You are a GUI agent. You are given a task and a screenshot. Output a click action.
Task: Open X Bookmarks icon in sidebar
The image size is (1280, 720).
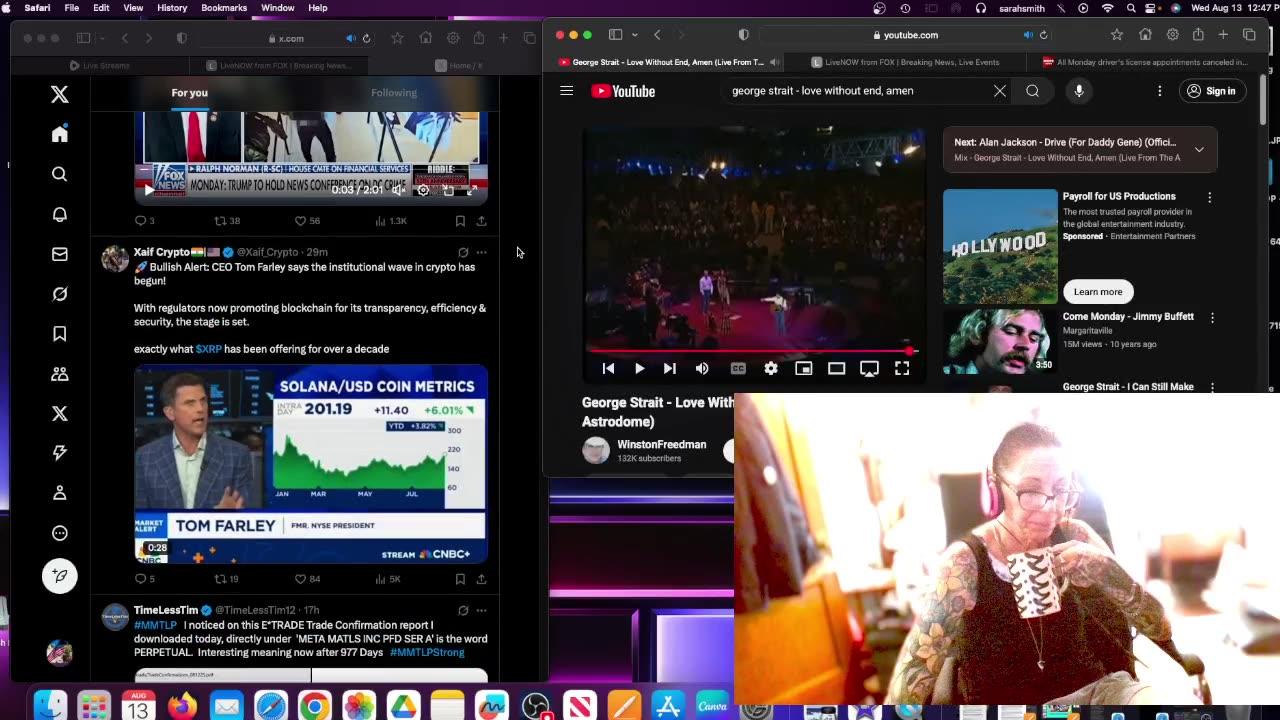pos(60,334)
